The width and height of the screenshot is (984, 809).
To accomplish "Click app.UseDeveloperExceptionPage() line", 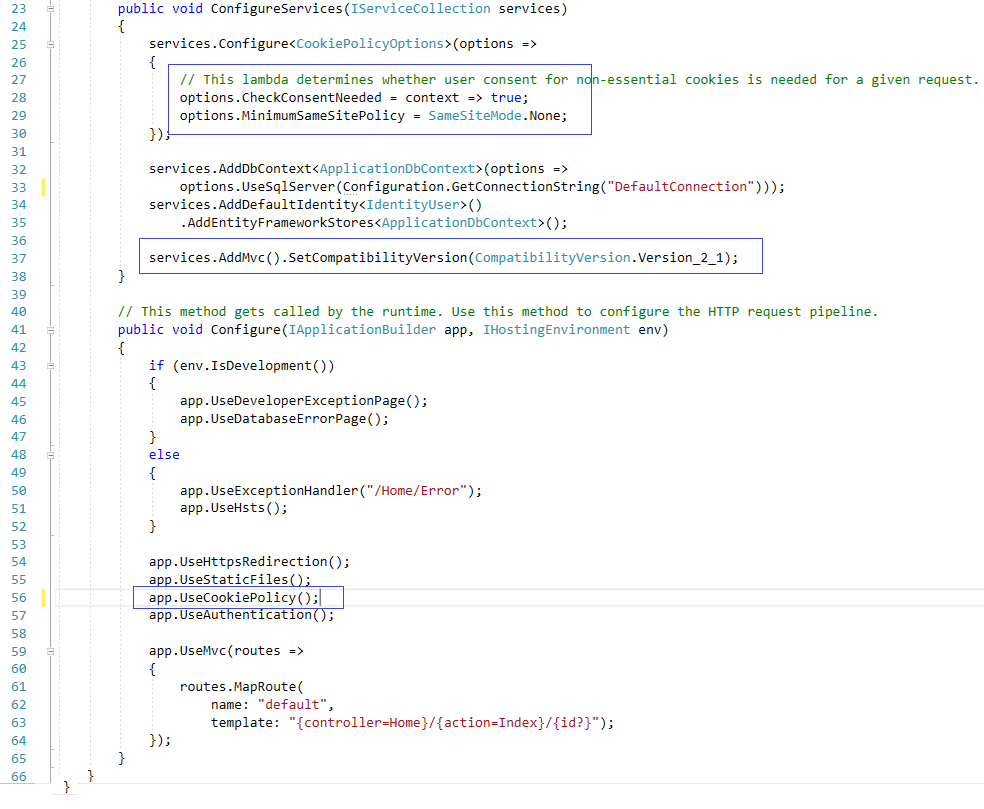I will pos(304,401).
